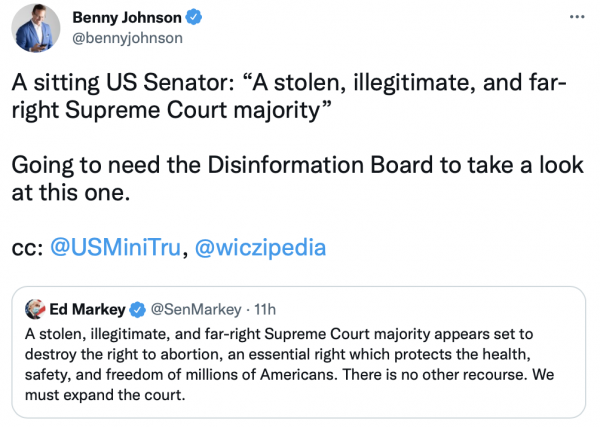Click "at this one." in main tweet
600x427 pixels.
[70, 192]
